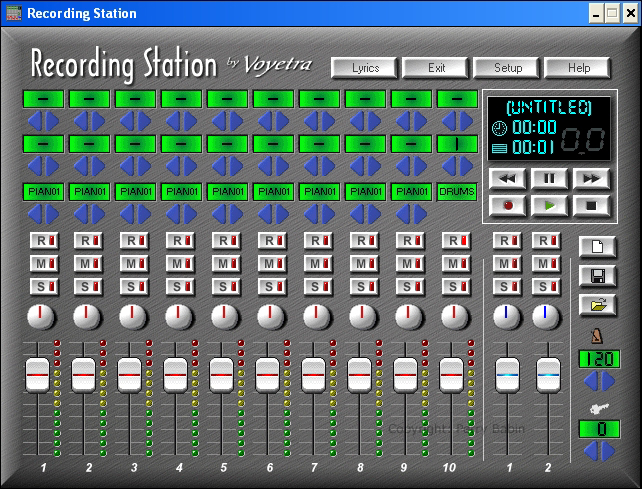
Task: Open Help
Action: [577, 68]
